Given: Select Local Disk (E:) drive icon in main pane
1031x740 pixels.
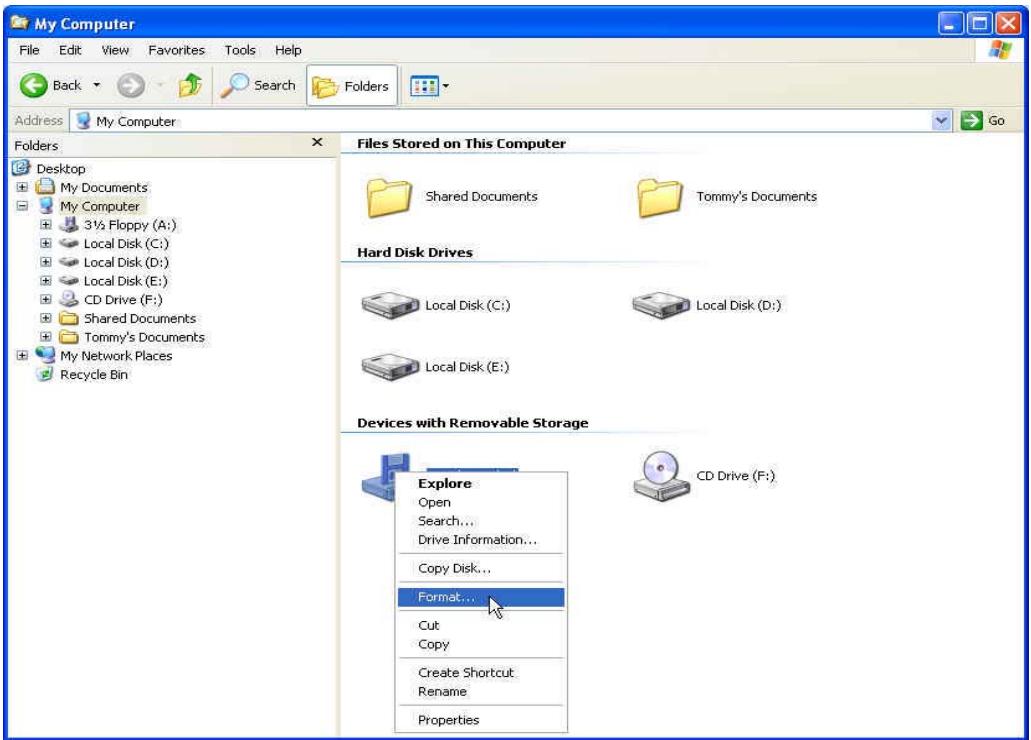Looking at the screenshot, I should click(390, 367).
